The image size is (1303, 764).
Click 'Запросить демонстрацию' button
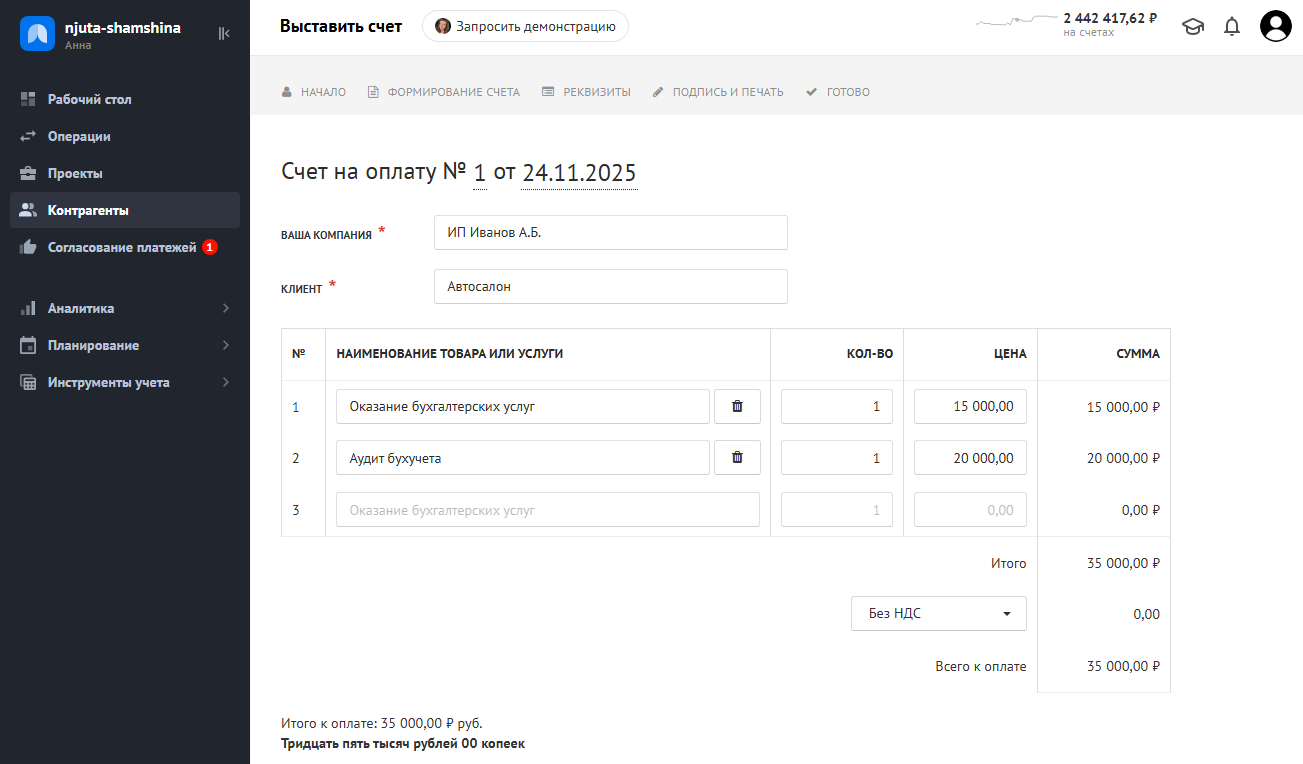click(x=525, y=27)
